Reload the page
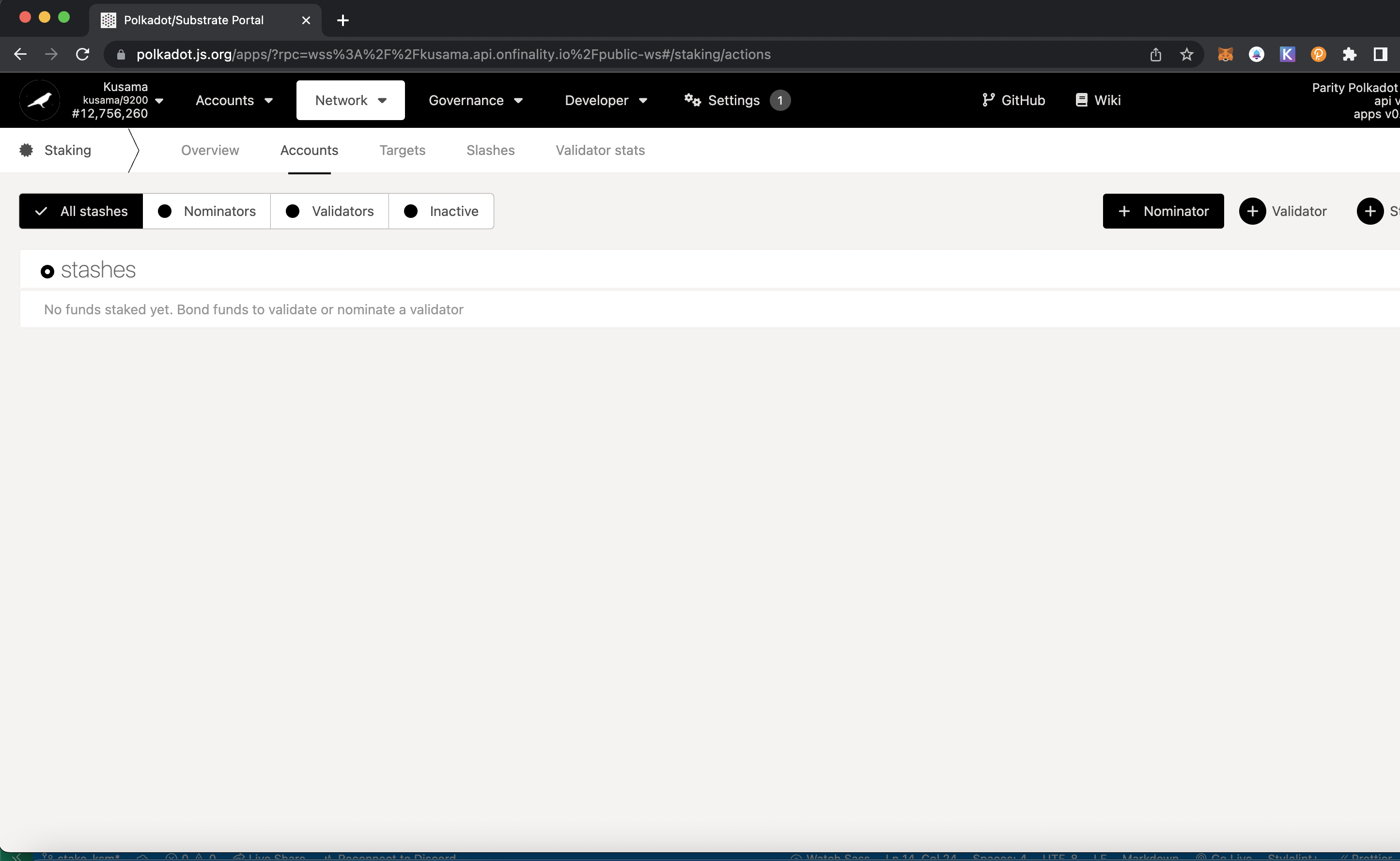 (82, 54)
